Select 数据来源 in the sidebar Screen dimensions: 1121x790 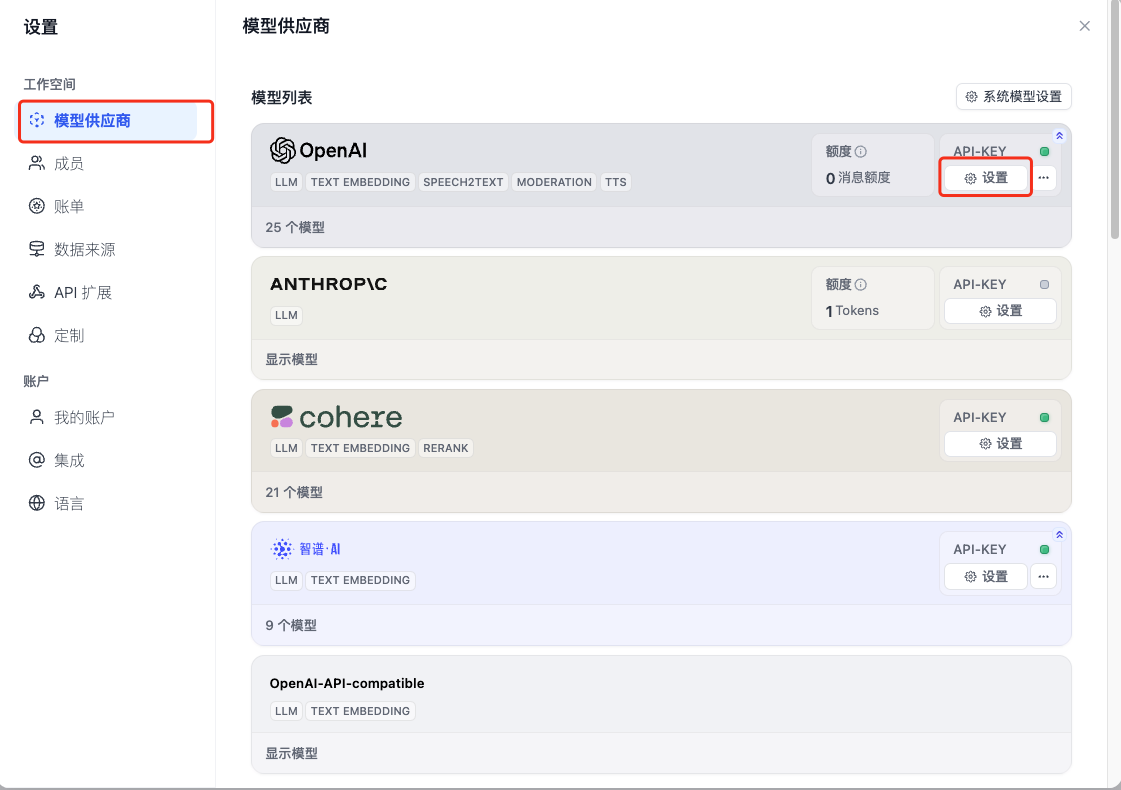click(x=84, y=249)
